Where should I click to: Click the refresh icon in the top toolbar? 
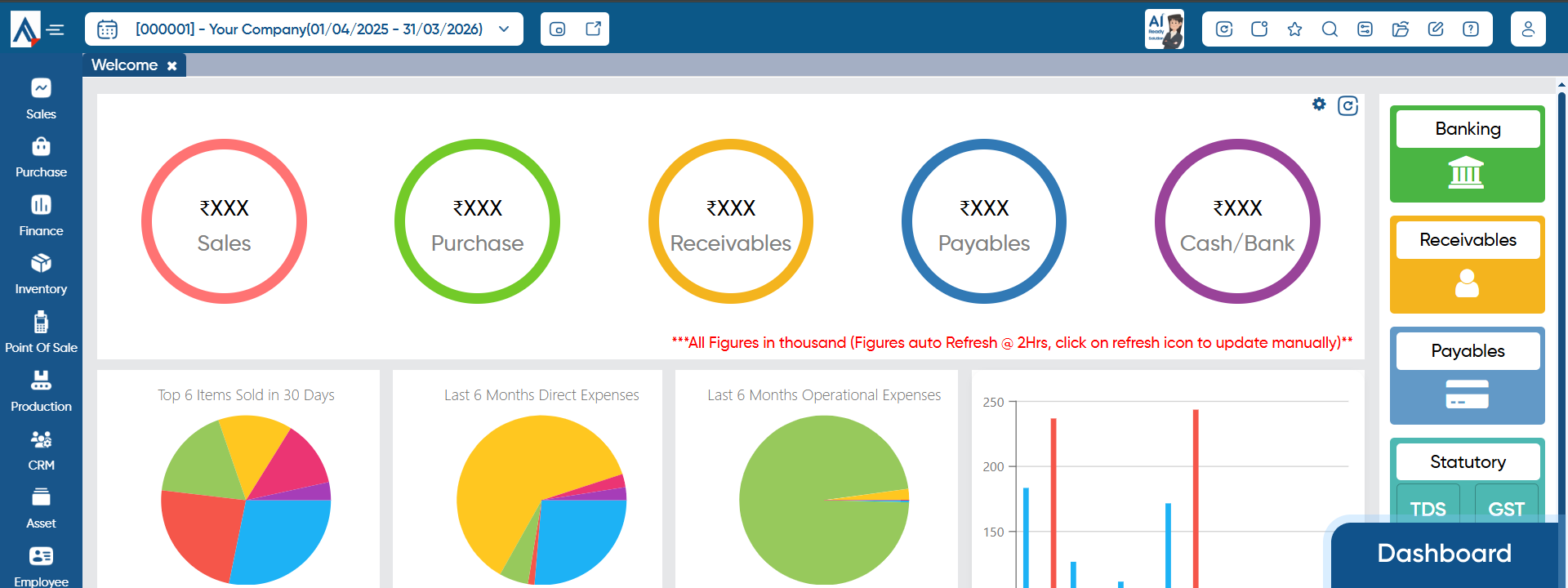(x=1224, y=29)
